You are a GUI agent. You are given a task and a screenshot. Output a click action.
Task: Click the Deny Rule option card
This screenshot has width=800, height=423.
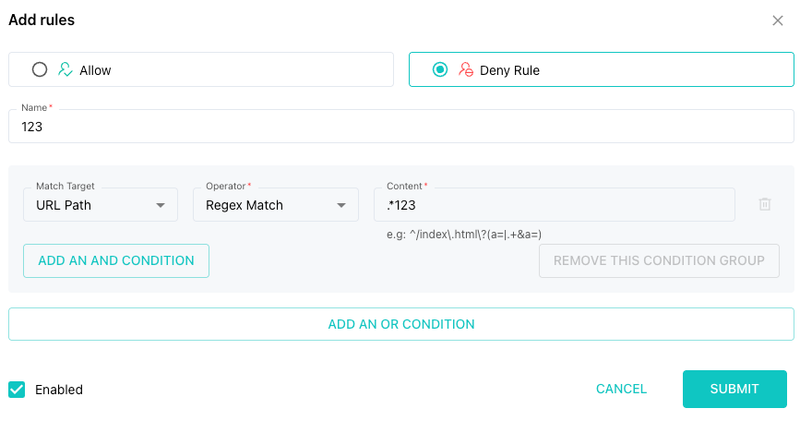click(x=602, y=69)
